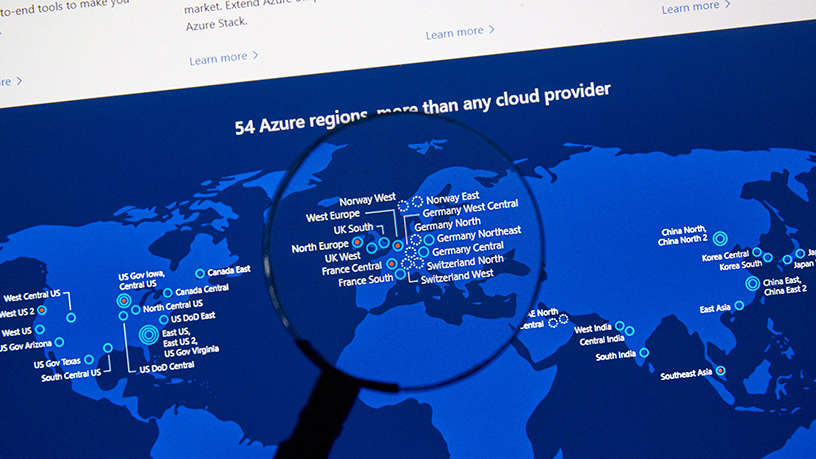Select the East Asia region marker

(740, 306)
